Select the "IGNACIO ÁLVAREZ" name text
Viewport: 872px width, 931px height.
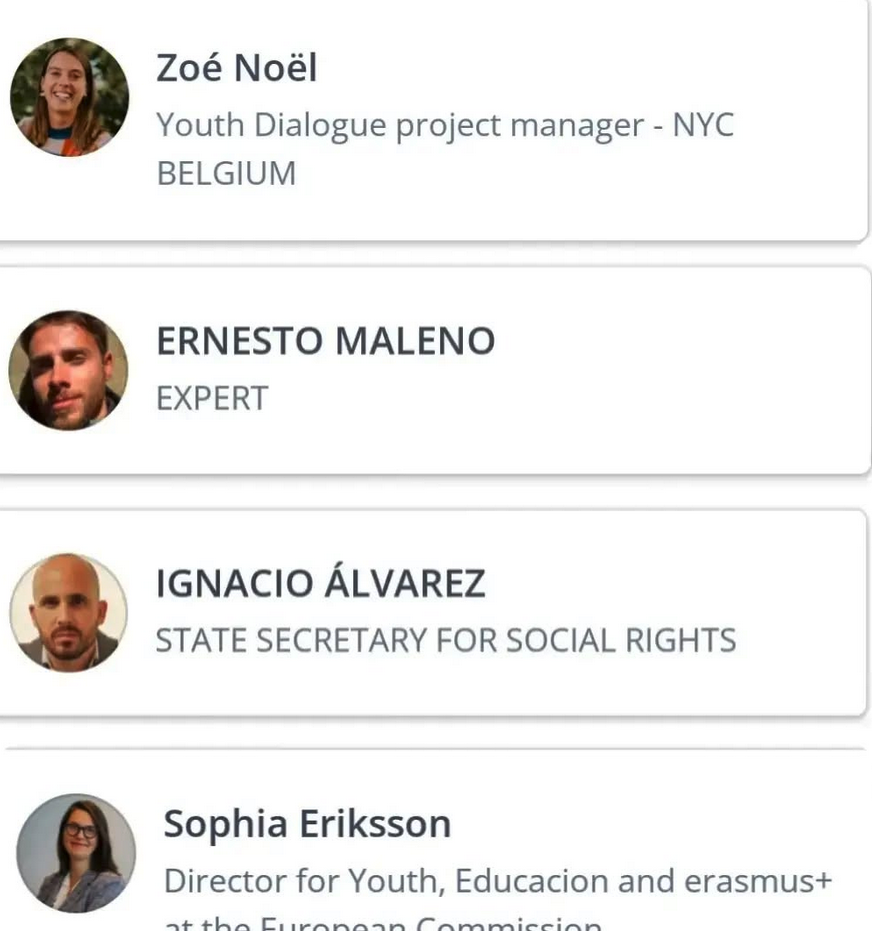click(x=320, y=583)
